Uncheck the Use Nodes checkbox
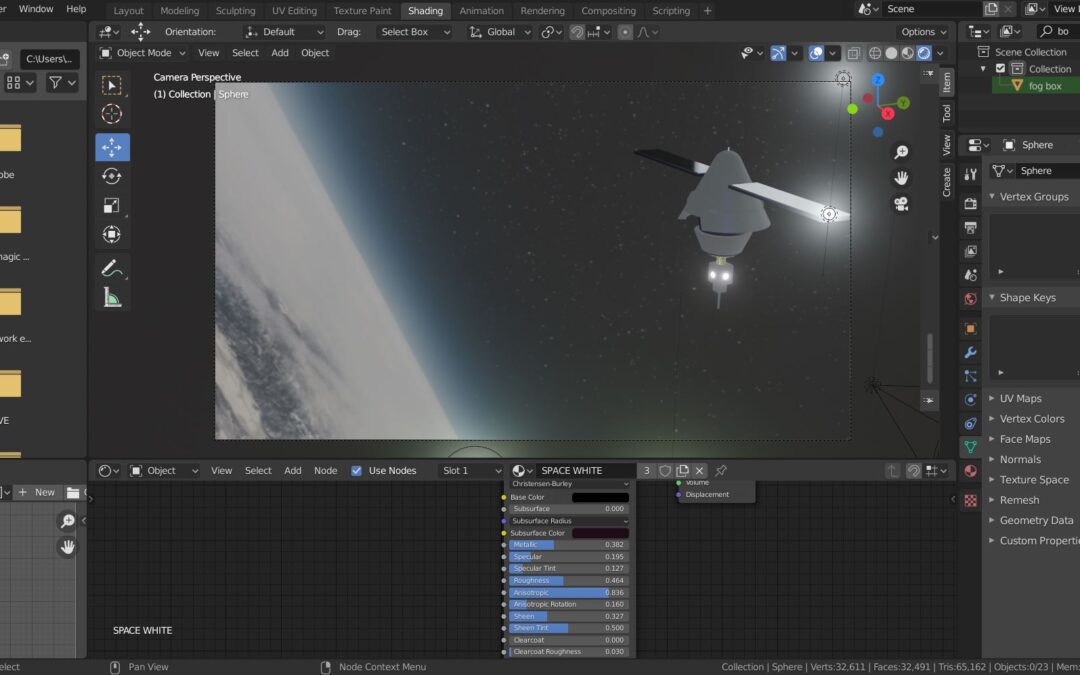1080x675 pixels. [357, 471]
